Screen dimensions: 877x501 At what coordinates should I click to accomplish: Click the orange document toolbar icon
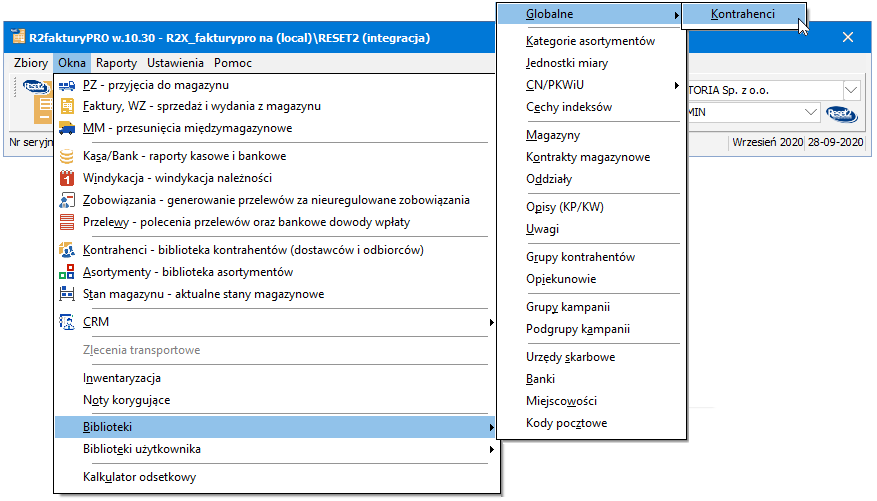tap(44, 108)
